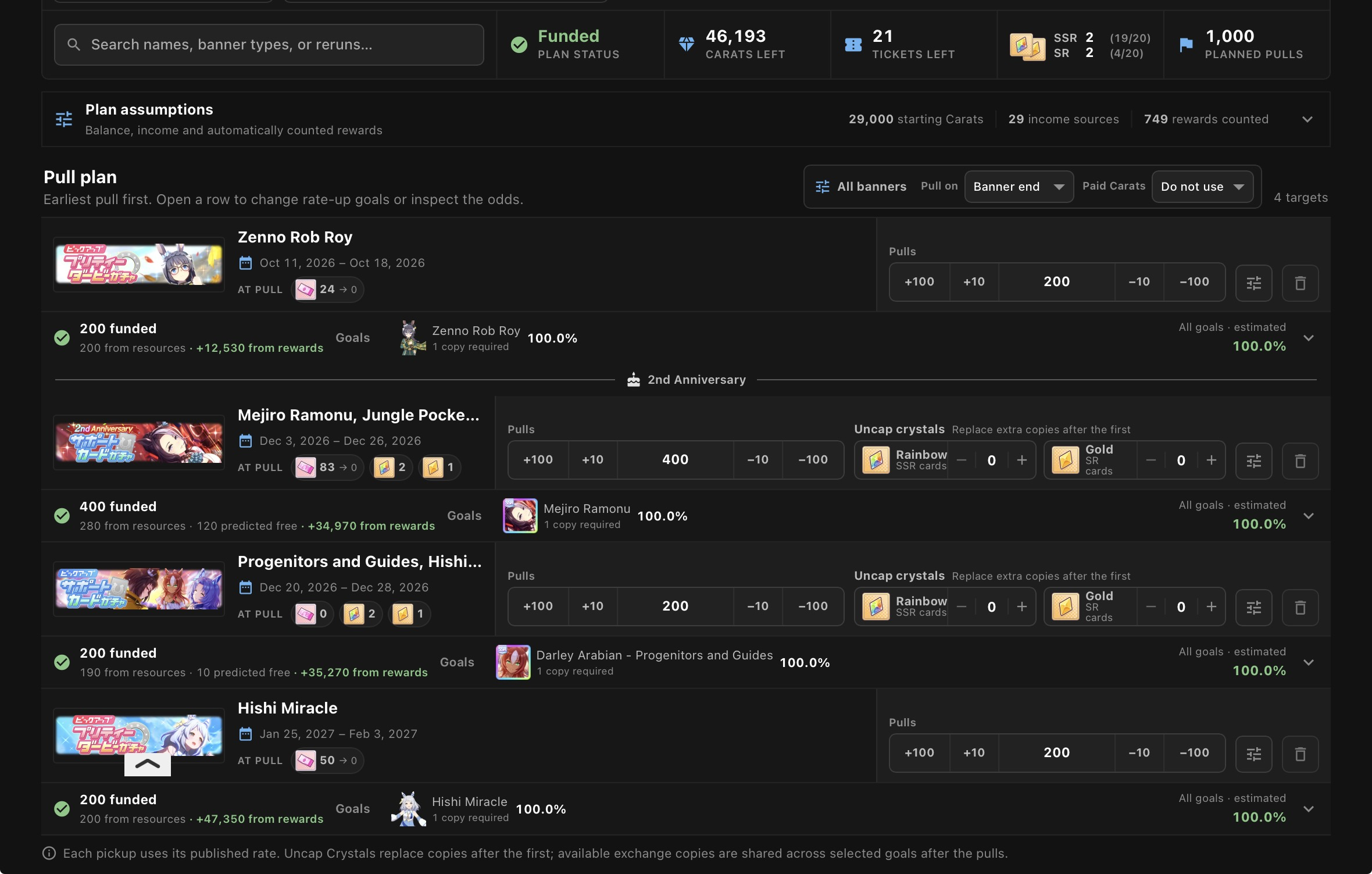Remove 100 pulls from Mejiro Ramonu banner
The width and height of the screenshot is (1372, 874).
point(813,460)
